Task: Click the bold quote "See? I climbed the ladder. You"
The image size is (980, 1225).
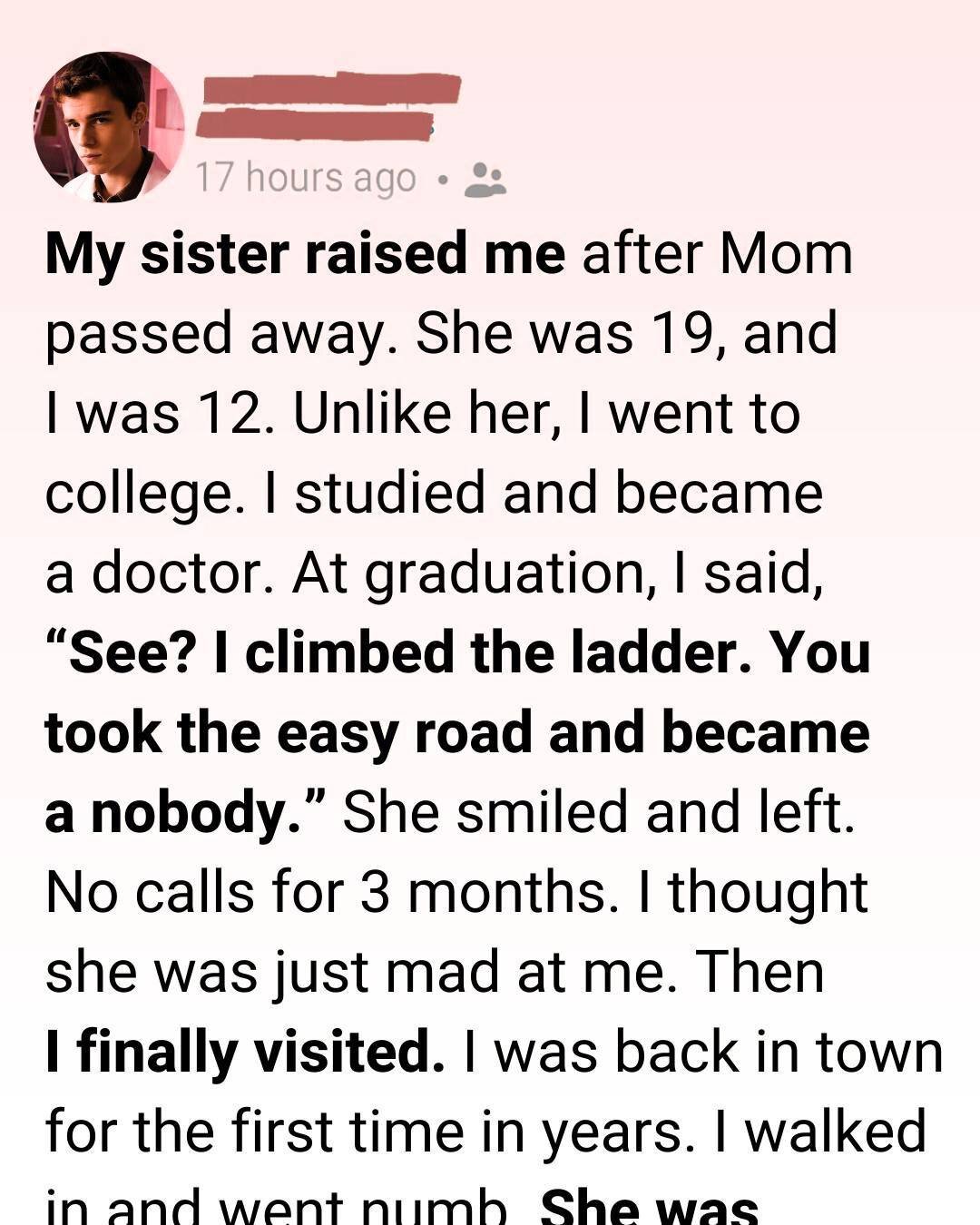Action: click(457, 652)
